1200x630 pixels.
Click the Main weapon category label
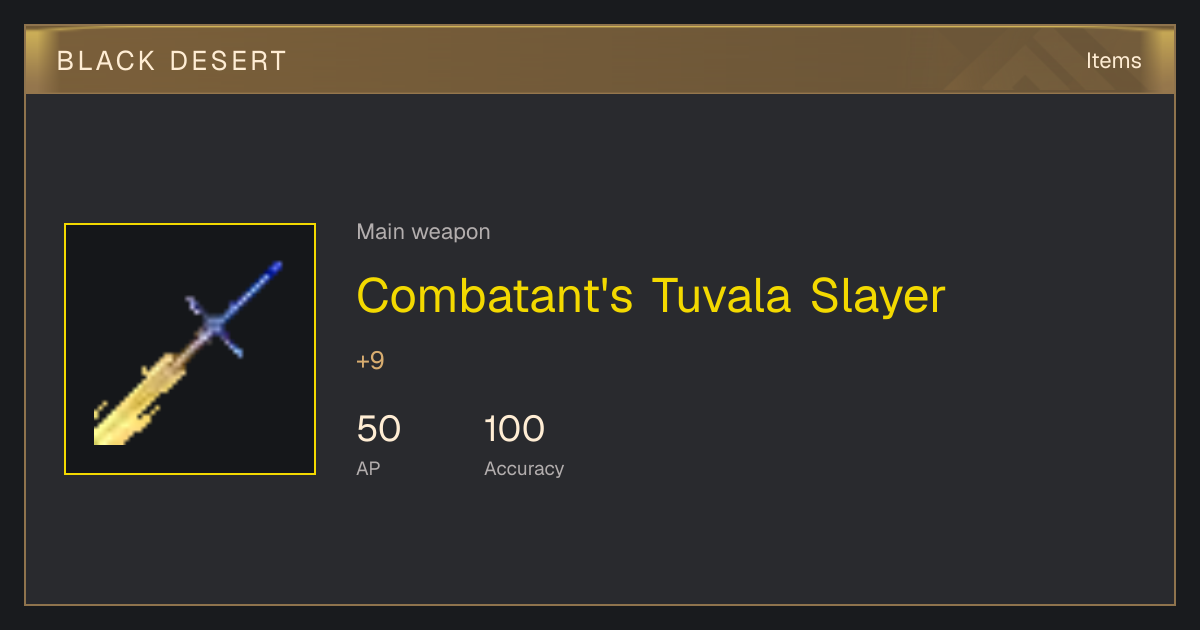423,232
